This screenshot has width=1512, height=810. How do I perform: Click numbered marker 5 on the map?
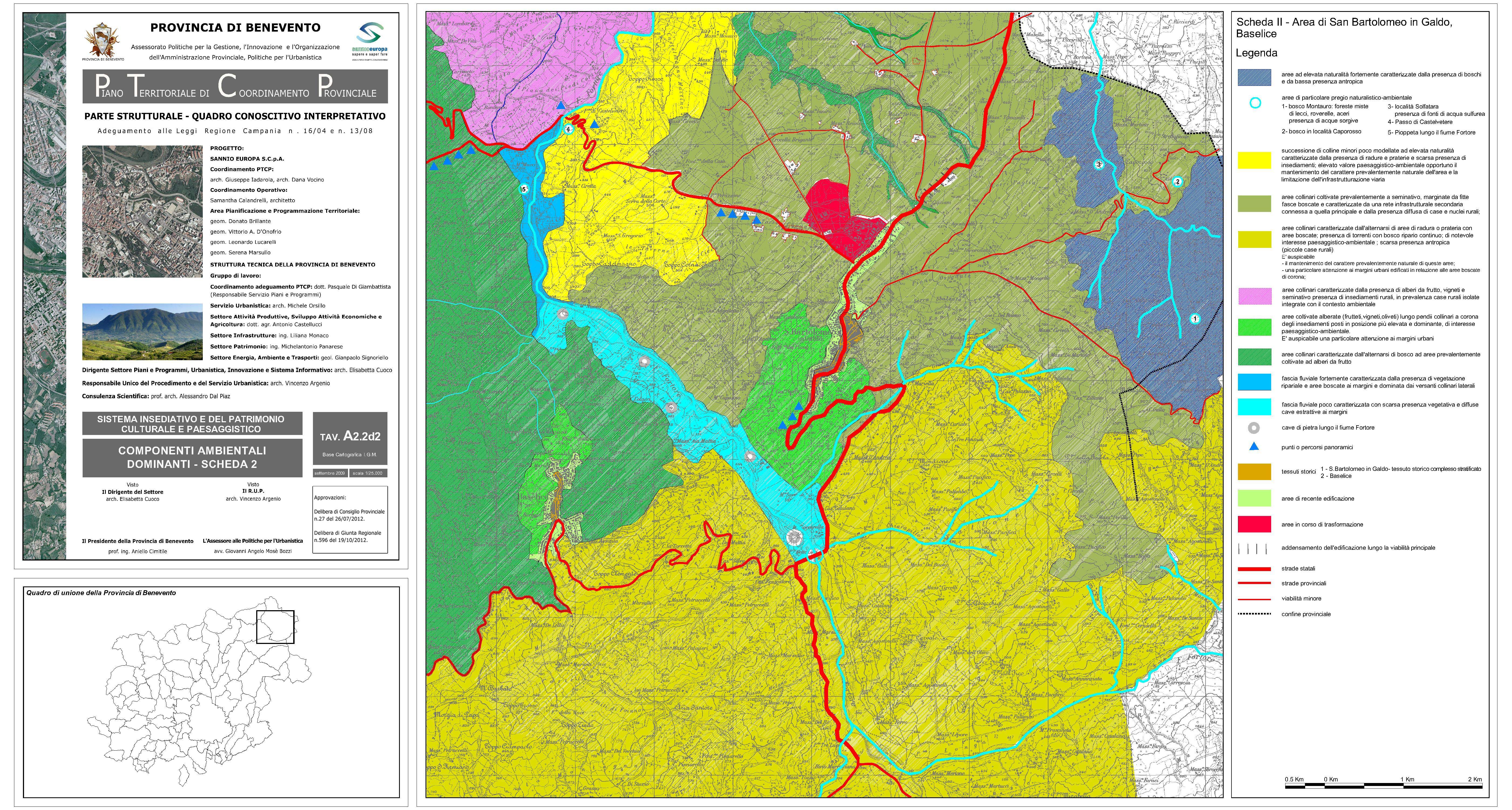click(x=524, y=189)
